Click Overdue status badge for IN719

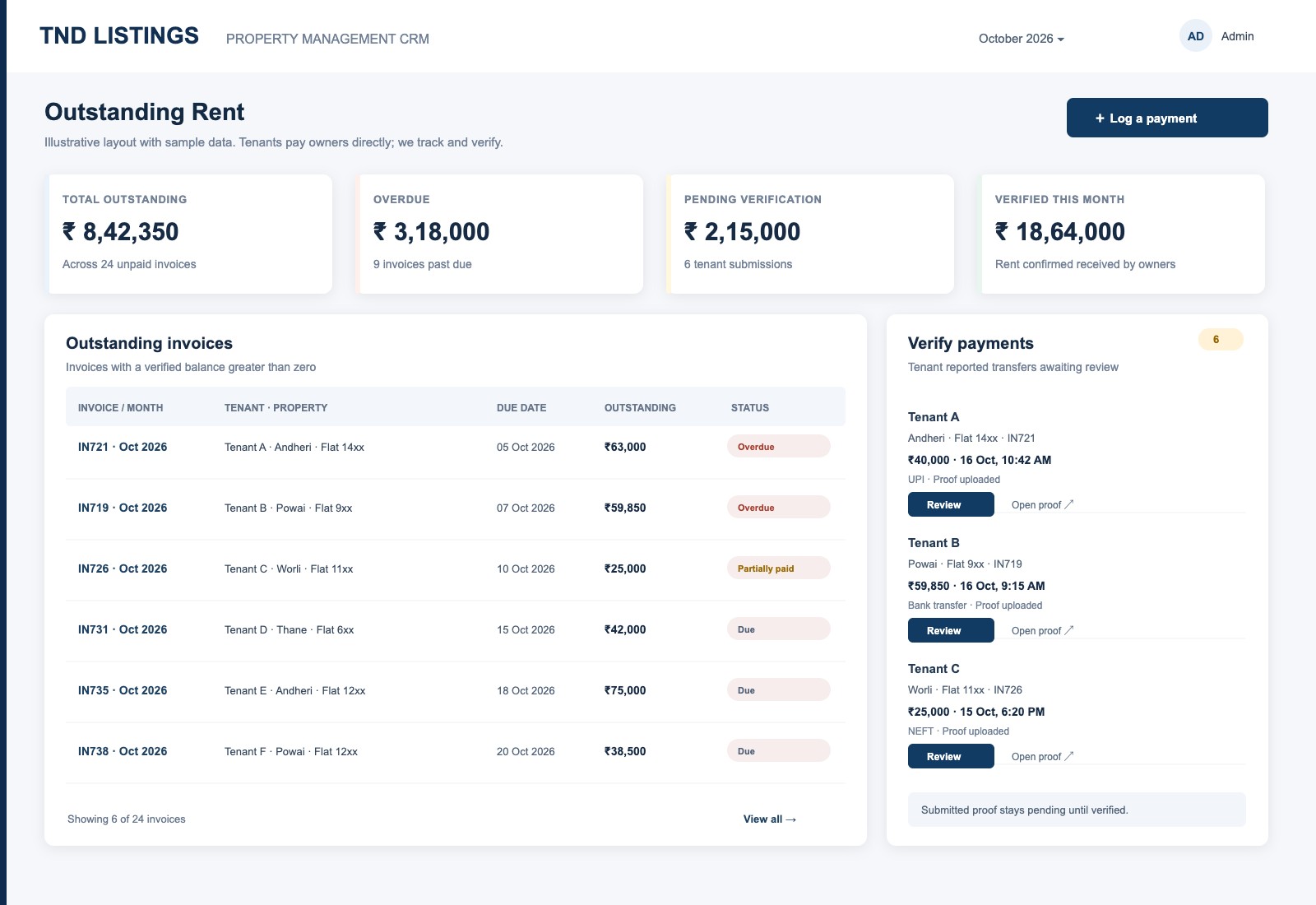(778, 508)
